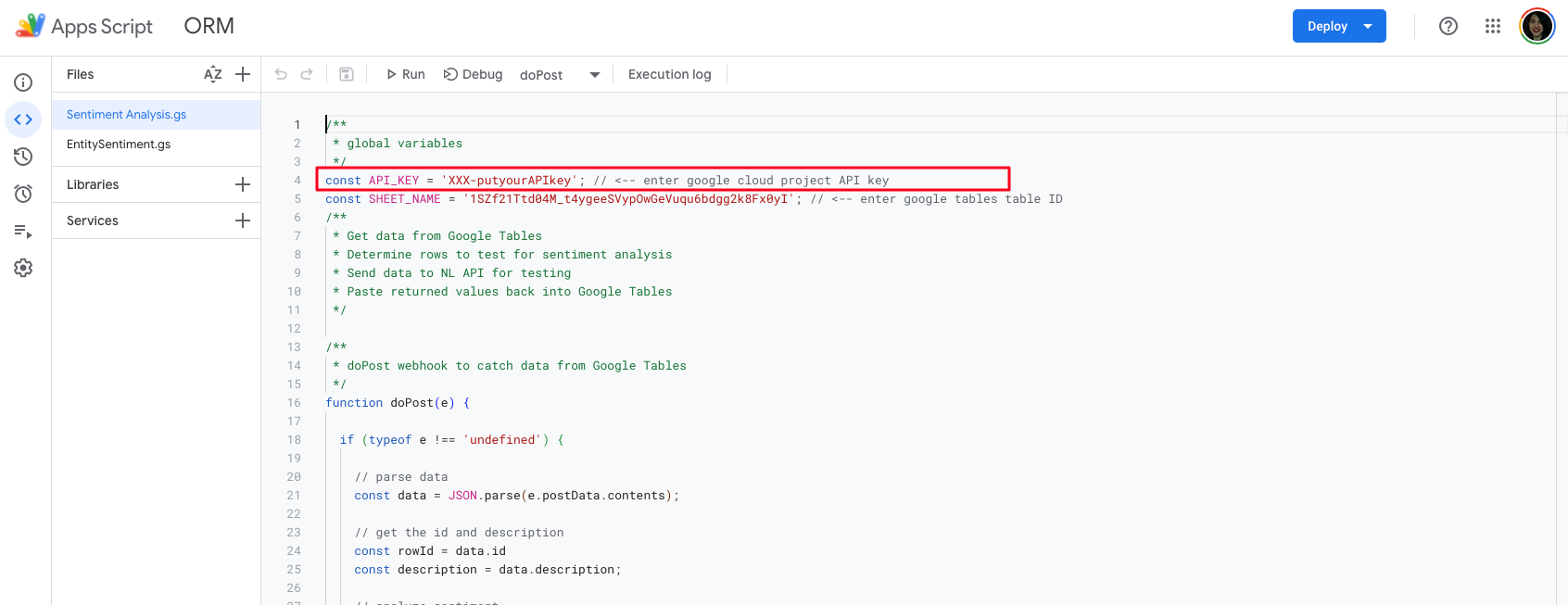This screenshot has width=1568, height=605.
Task: Open the project Overview info icon
Action: click(x=23, y=82)
